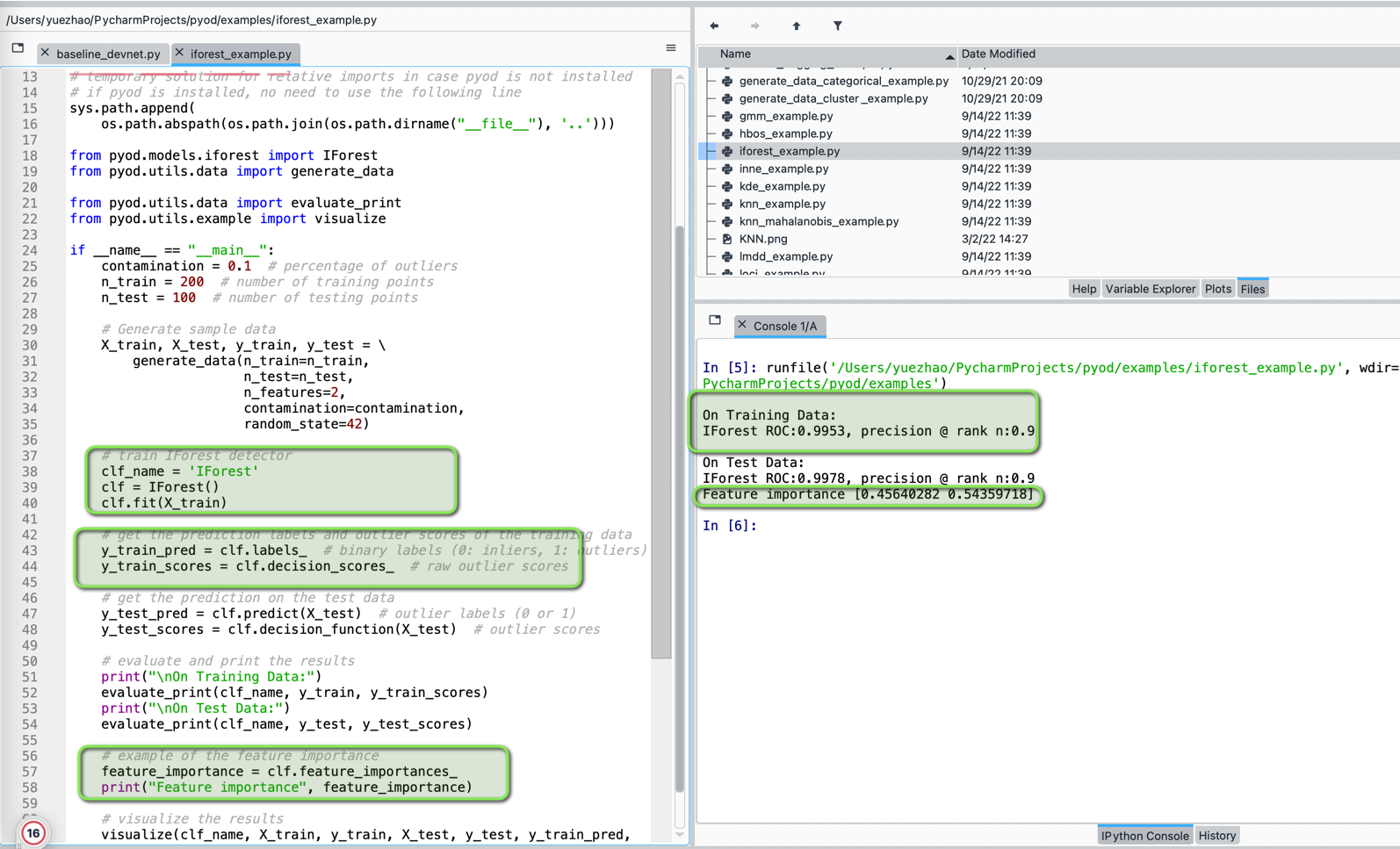1400x849 pixels.
Task: Click the sort arrow in the Name column
Action: pyautogui.click(x=949, y=56)
